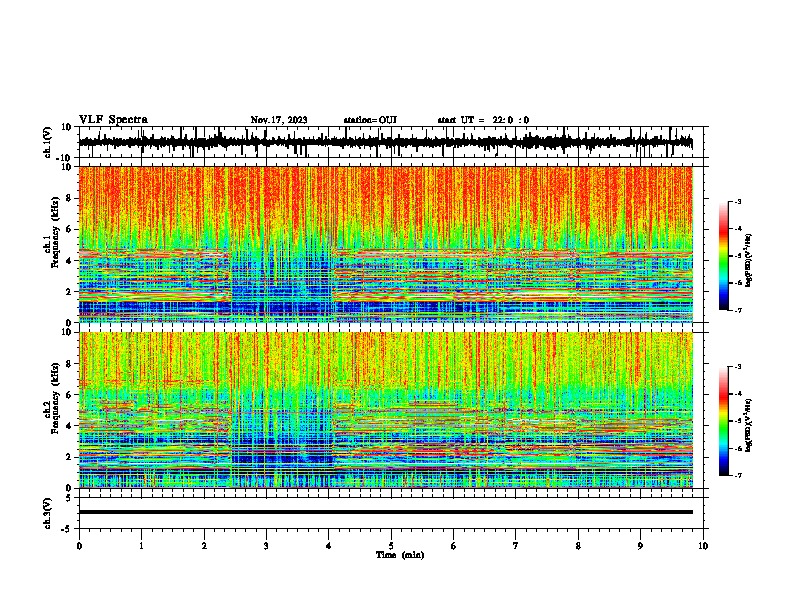Click the "7" tick on the time axis

click(516, 546)
